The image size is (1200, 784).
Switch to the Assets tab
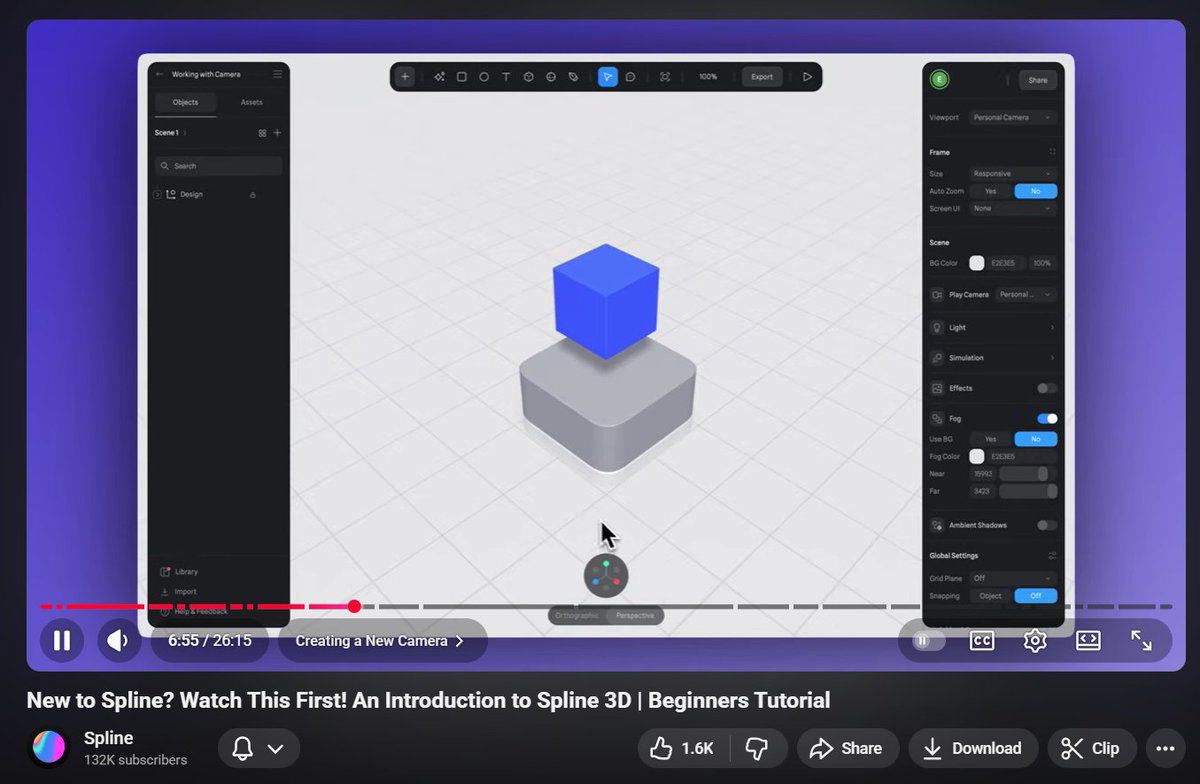pos(252,102)
